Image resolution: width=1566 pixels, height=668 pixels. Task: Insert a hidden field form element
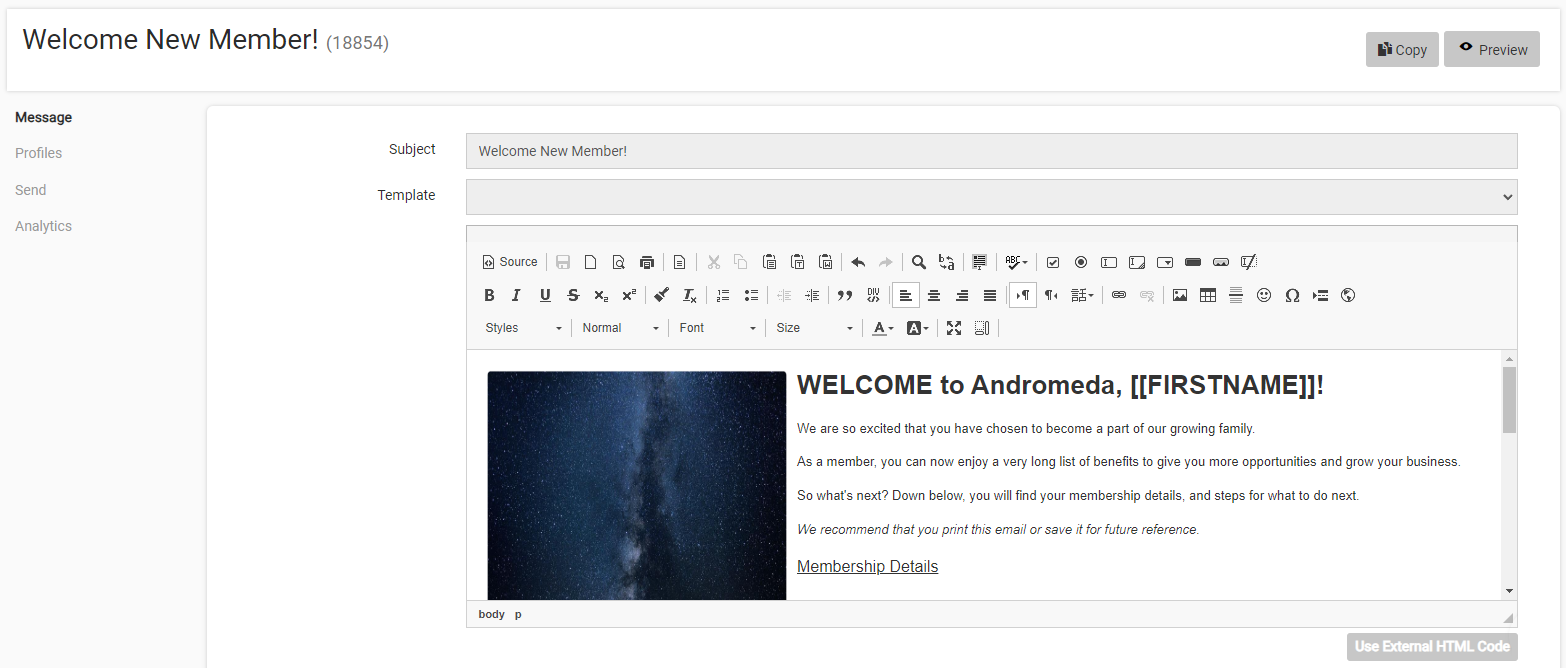(x=1249, y=262)
